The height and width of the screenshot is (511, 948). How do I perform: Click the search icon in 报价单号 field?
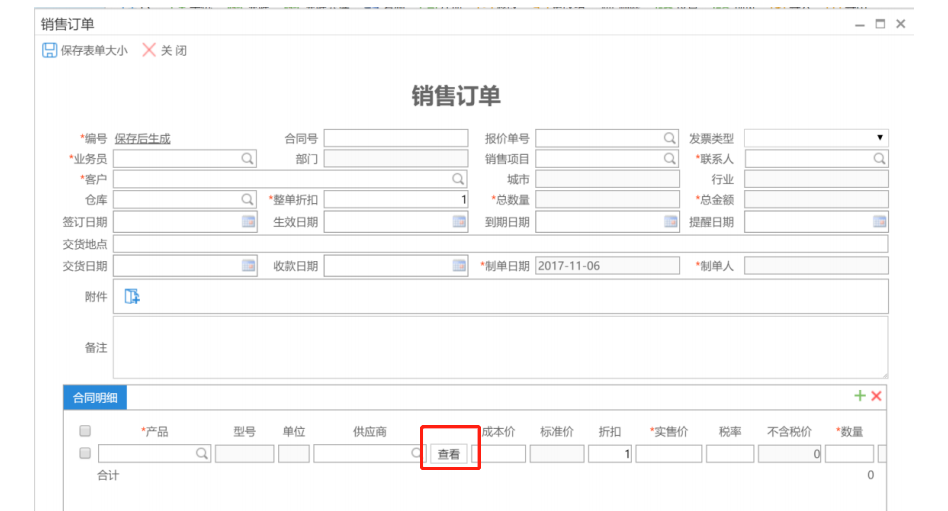(x=669, y=139)
